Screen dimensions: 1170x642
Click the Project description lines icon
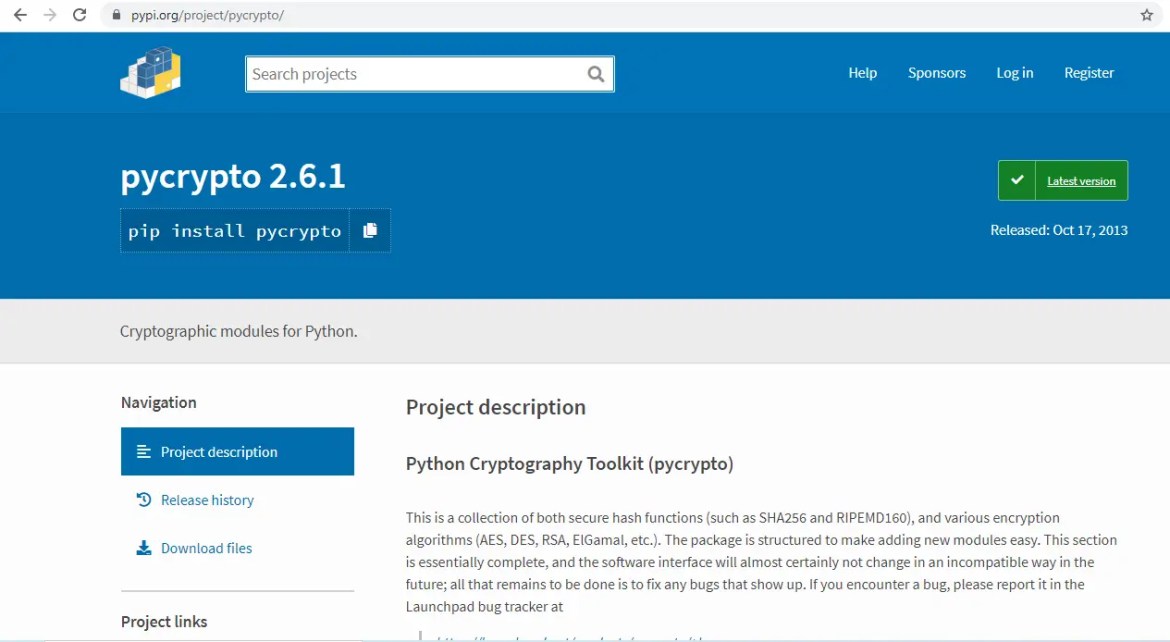tap(144, 452)
